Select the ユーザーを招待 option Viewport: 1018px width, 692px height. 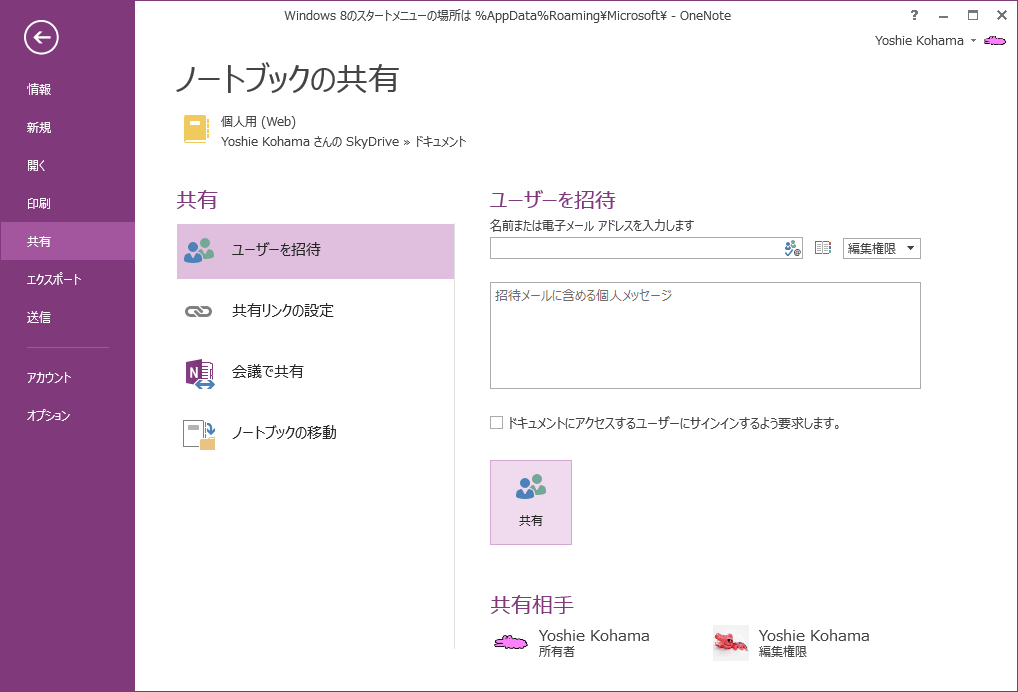click(316, 251)
